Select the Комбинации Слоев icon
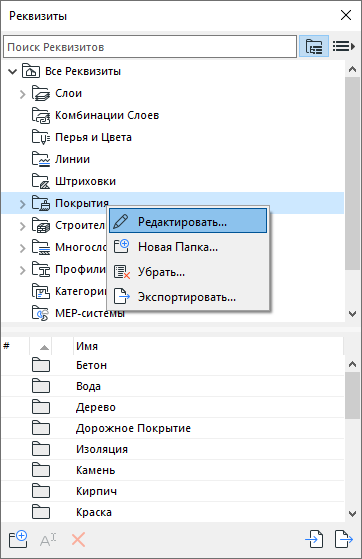 coord(41,115)
